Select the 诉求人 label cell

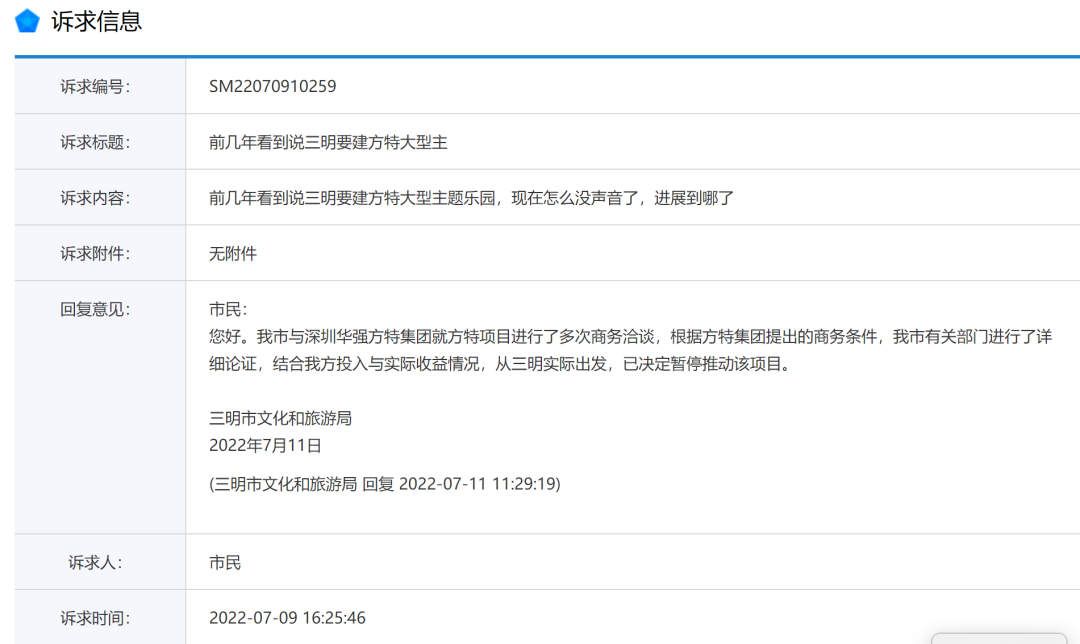pos(95,563)
